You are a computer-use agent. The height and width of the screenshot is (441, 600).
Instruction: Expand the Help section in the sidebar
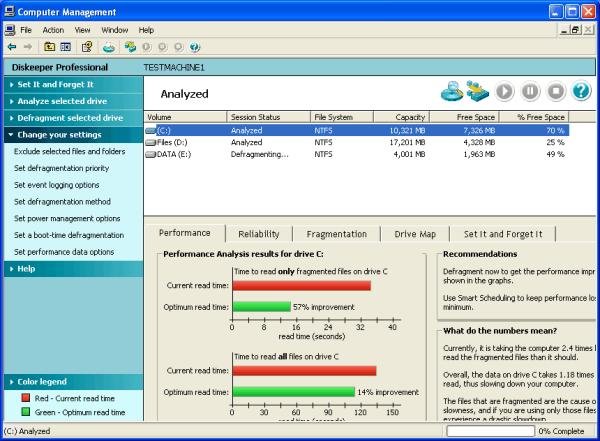(x=73, y=269)
